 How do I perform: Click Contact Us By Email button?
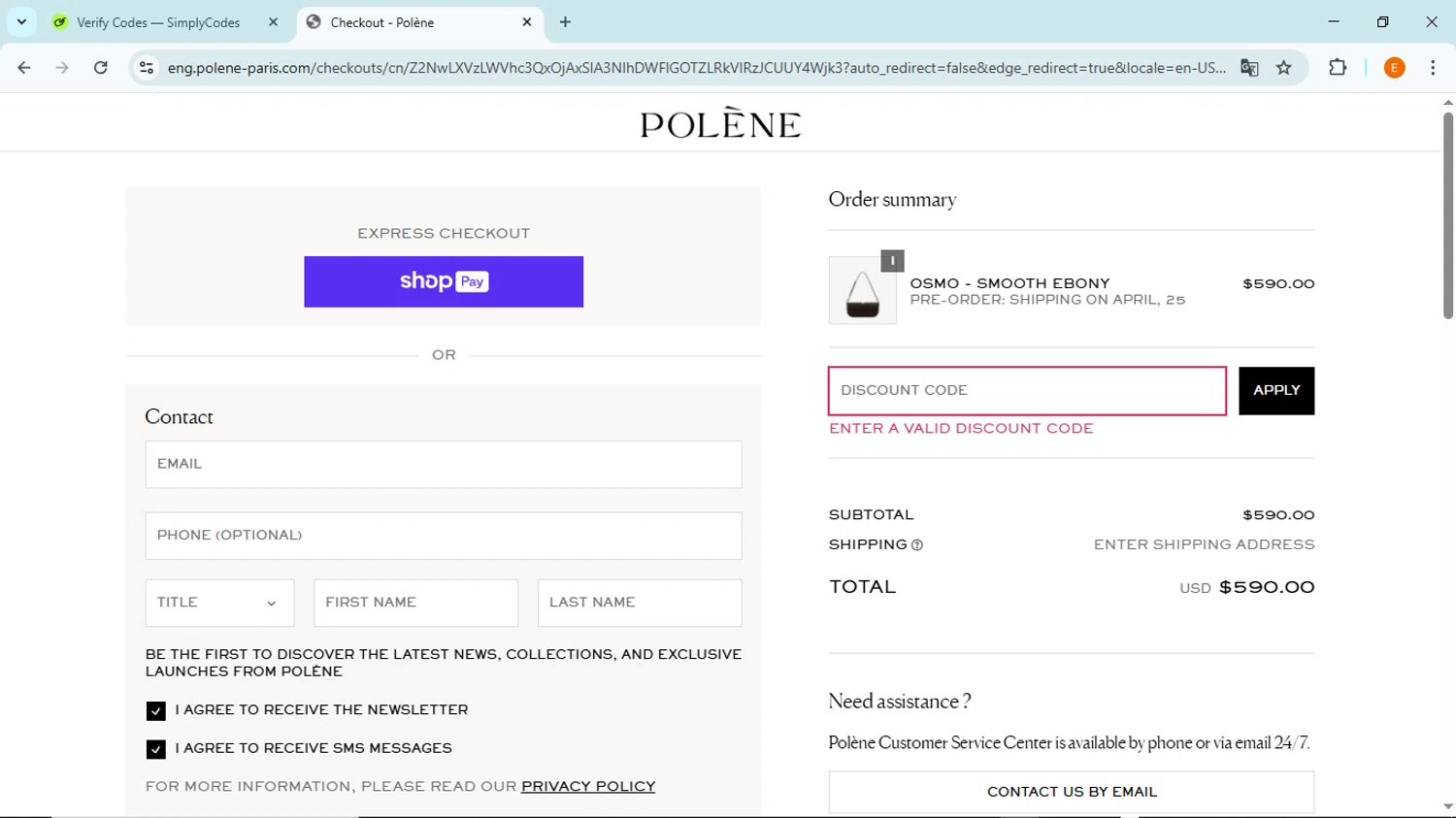[x=1072, y=792]
